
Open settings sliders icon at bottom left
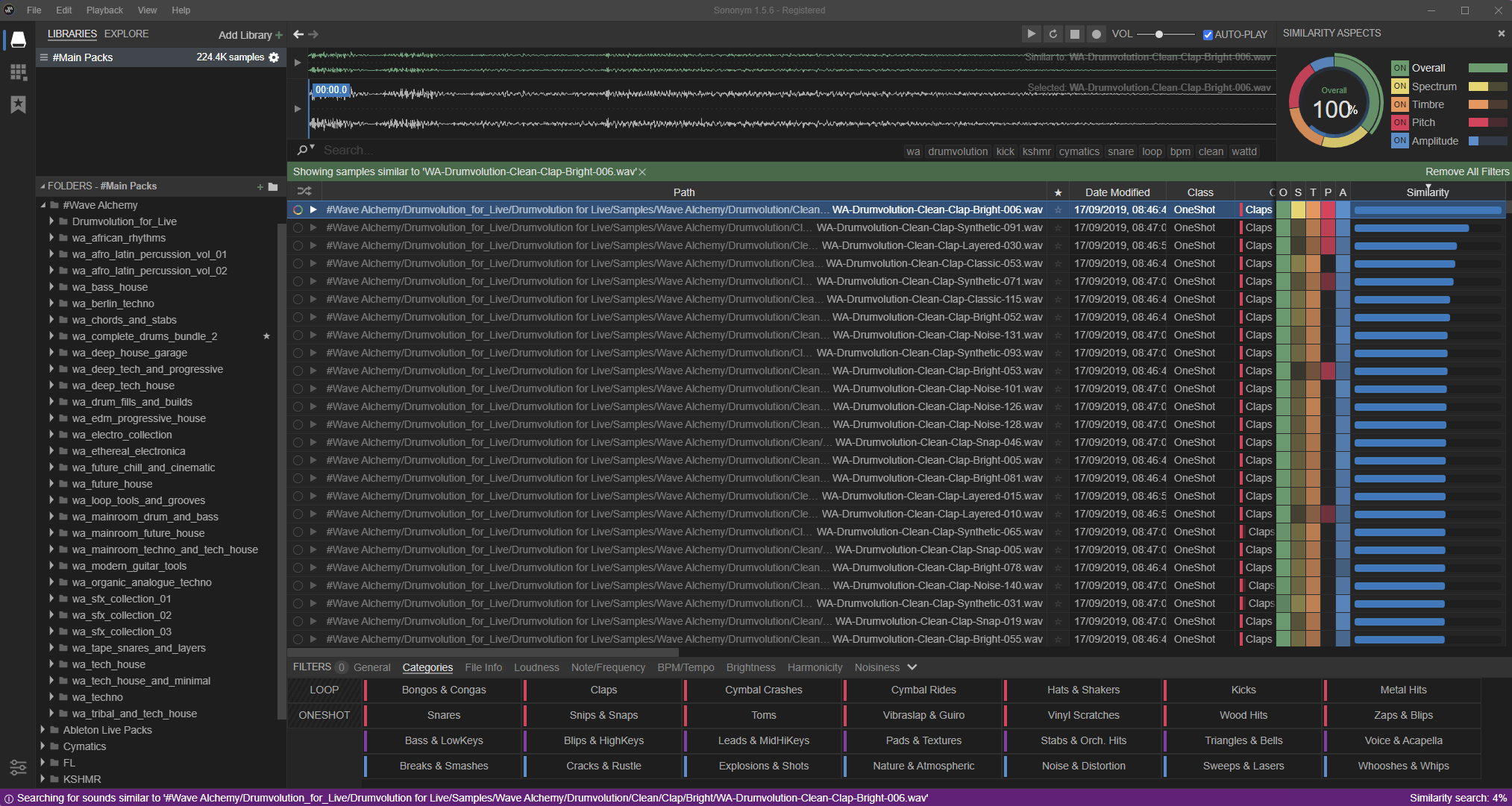pos(18,767)
